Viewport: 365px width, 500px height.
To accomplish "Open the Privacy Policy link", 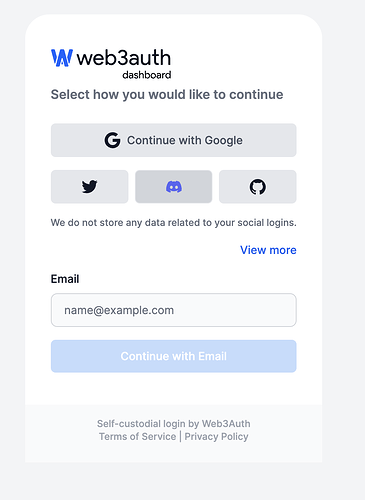I will 216,436.
